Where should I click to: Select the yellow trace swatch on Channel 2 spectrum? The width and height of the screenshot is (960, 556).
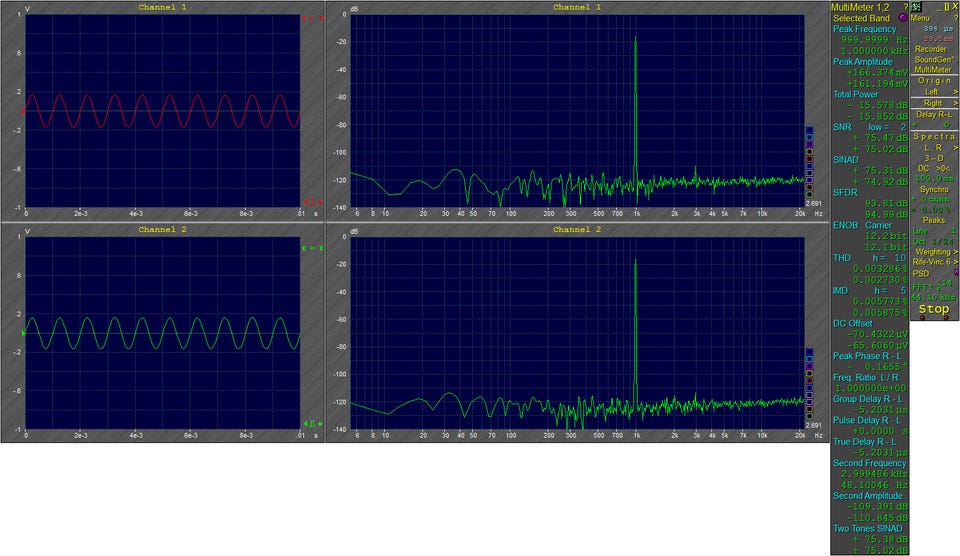[x=809, y=374]
